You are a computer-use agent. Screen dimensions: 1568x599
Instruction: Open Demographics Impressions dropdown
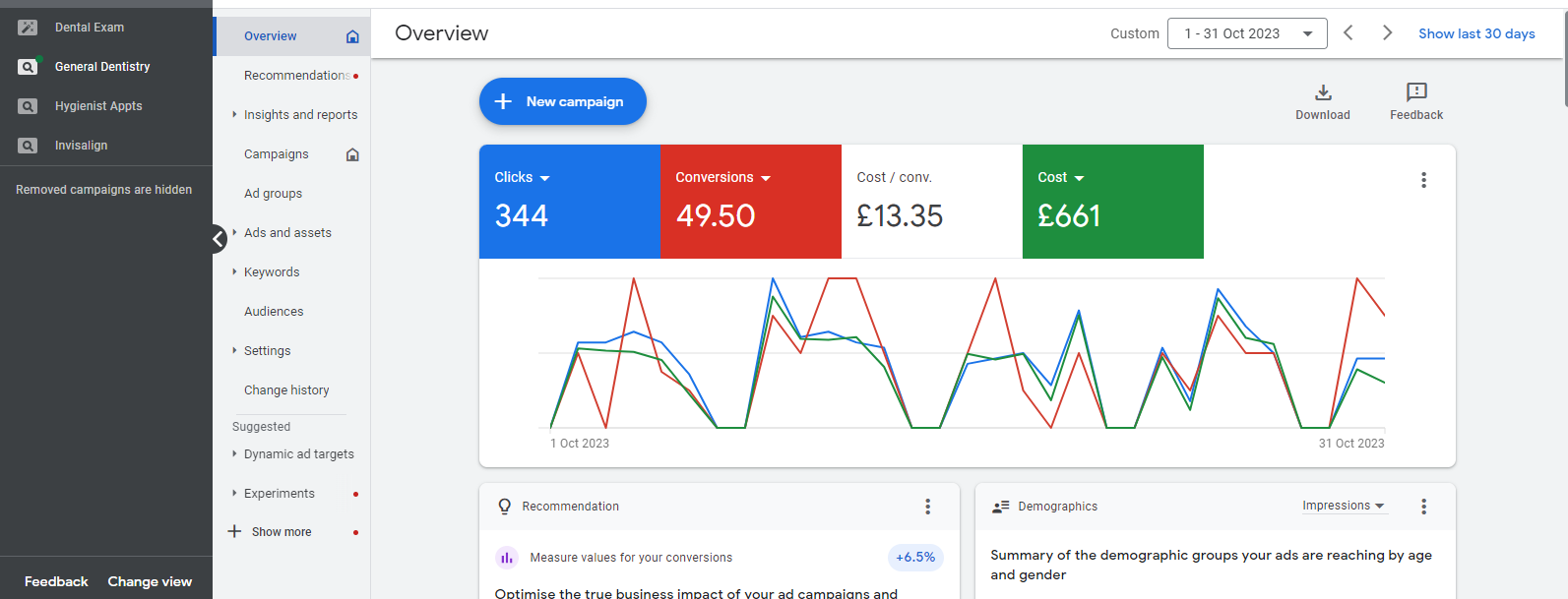[1343, 506]
